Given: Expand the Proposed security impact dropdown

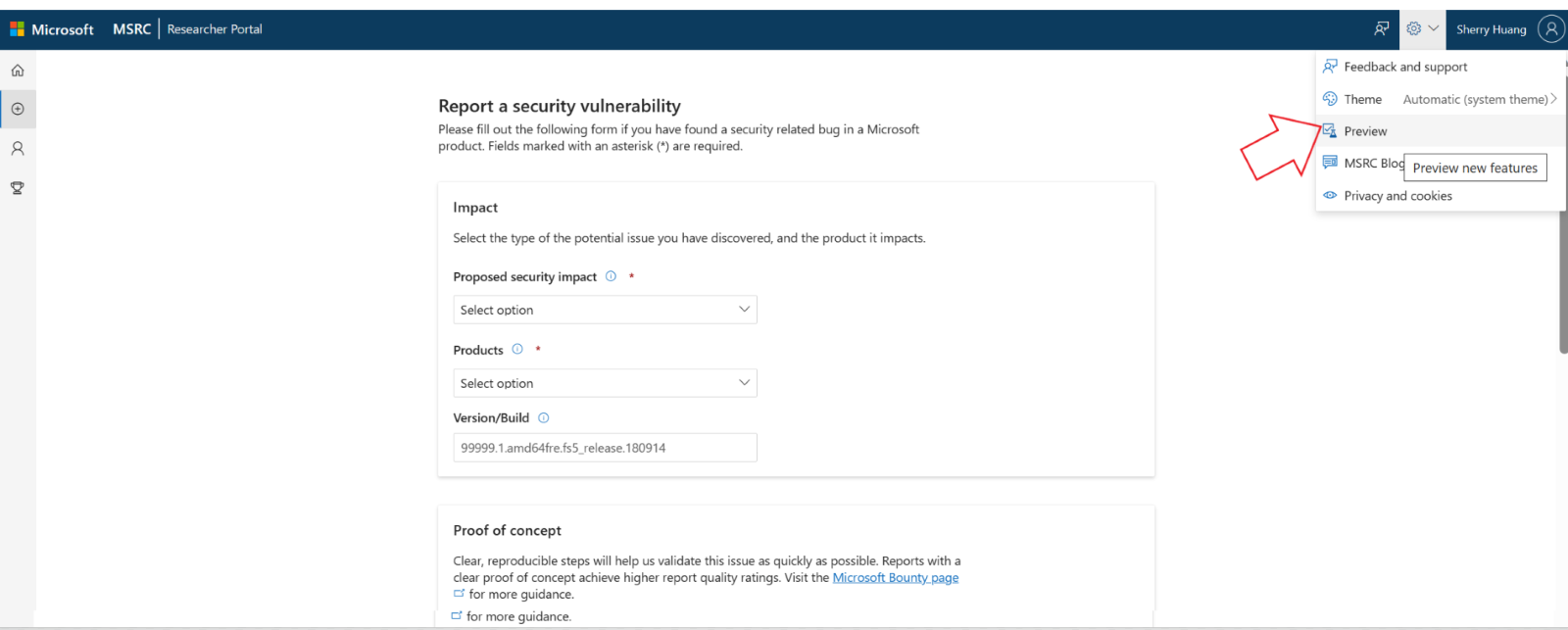Looking at the screenshot, I should (x=605, y=310).
